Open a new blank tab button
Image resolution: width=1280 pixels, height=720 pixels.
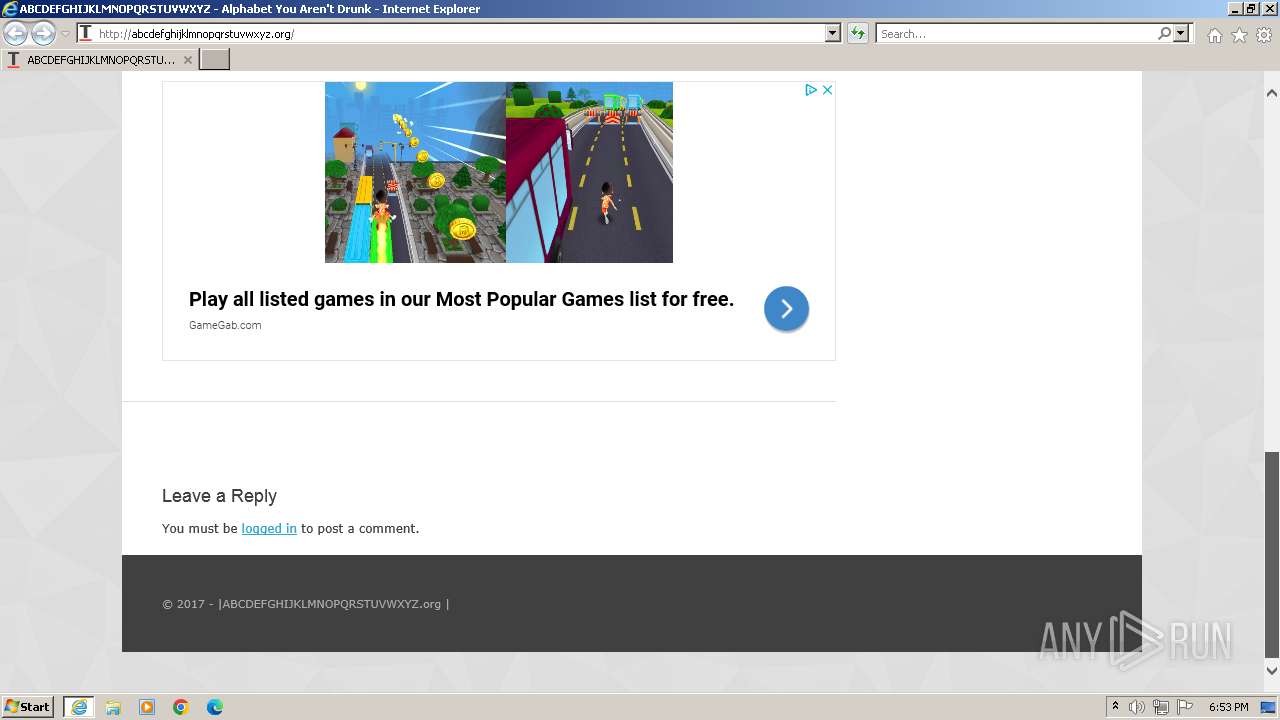tap(214, 60)
